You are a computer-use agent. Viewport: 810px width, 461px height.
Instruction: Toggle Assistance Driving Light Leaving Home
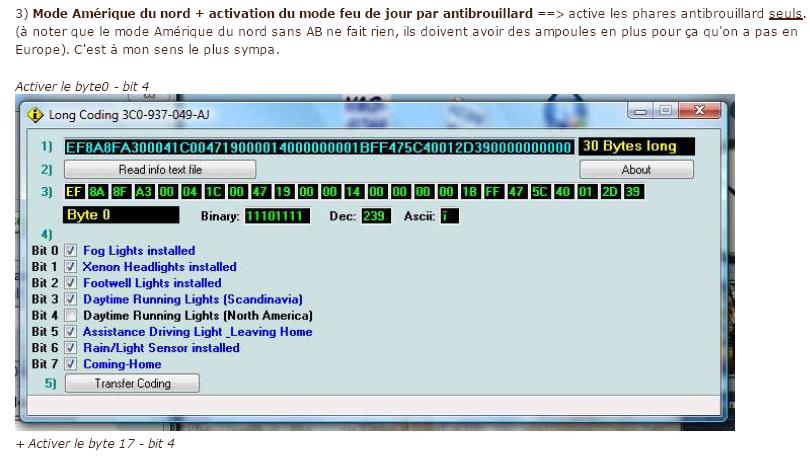[70, 331]
